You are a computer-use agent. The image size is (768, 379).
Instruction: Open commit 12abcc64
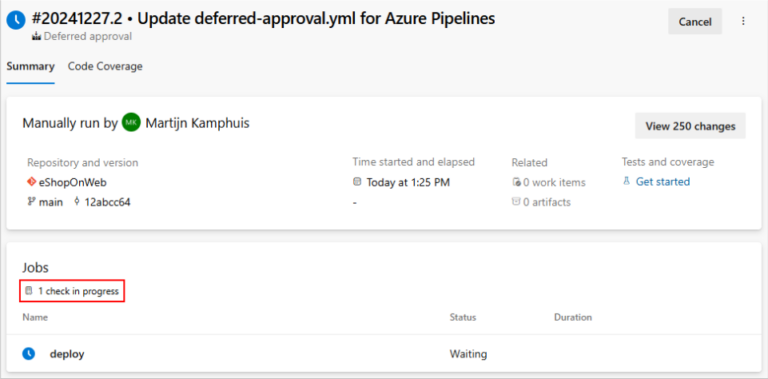tap(107, 202)
